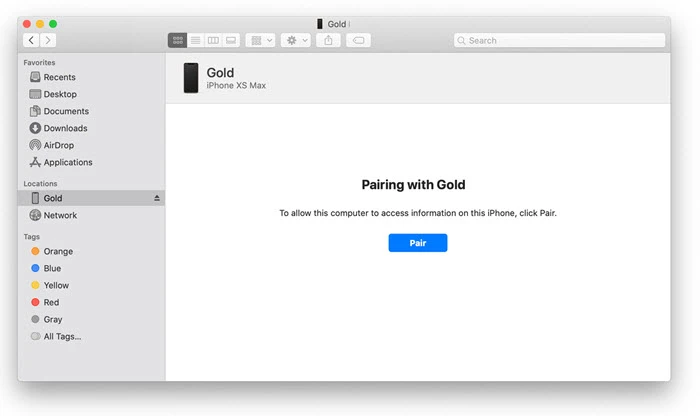
Task: Select Network under Locations
Action: tap(60, 215)
